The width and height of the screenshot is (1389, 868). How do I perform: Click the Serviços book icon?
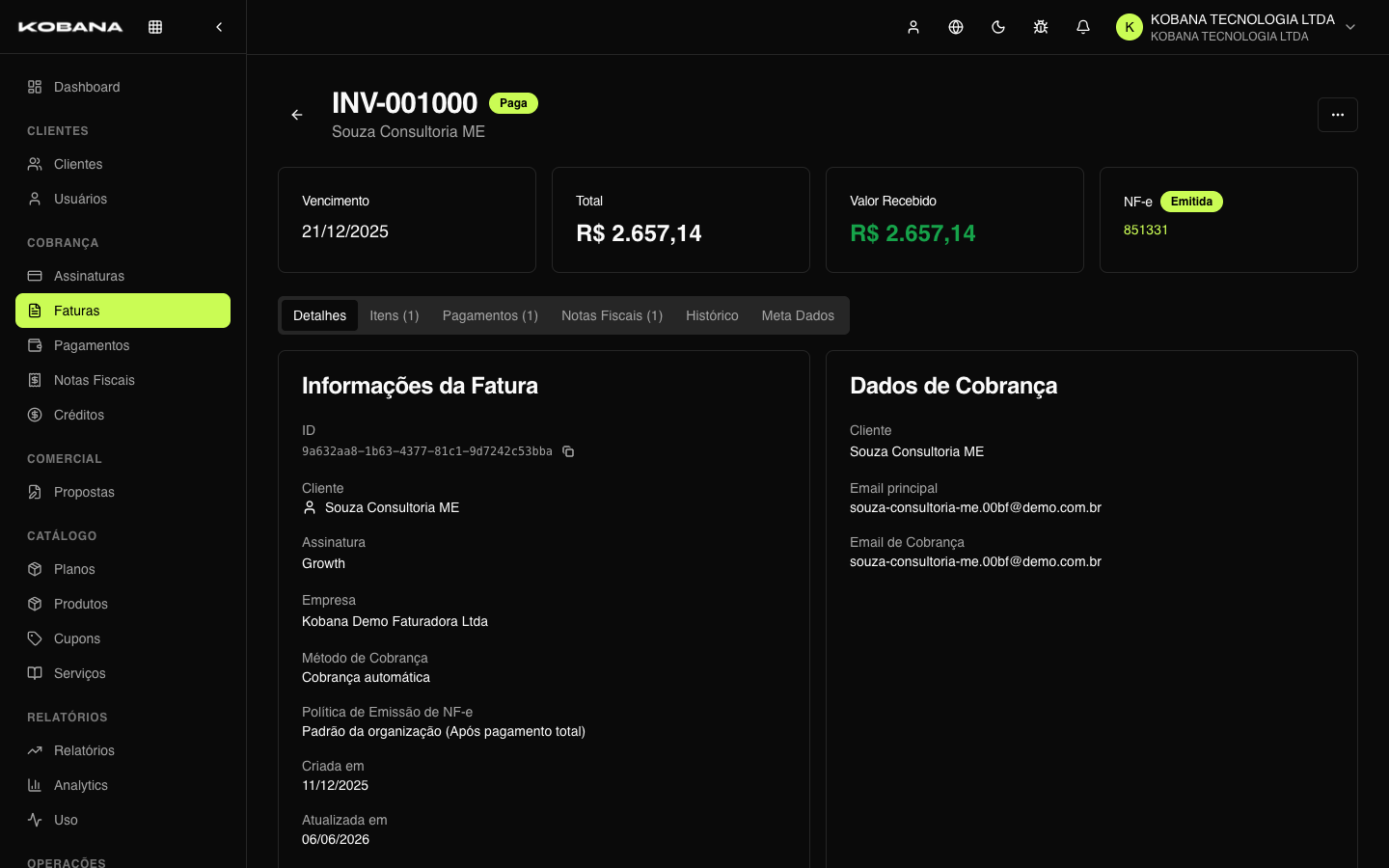pyautogui.click(x=35, y=673)
